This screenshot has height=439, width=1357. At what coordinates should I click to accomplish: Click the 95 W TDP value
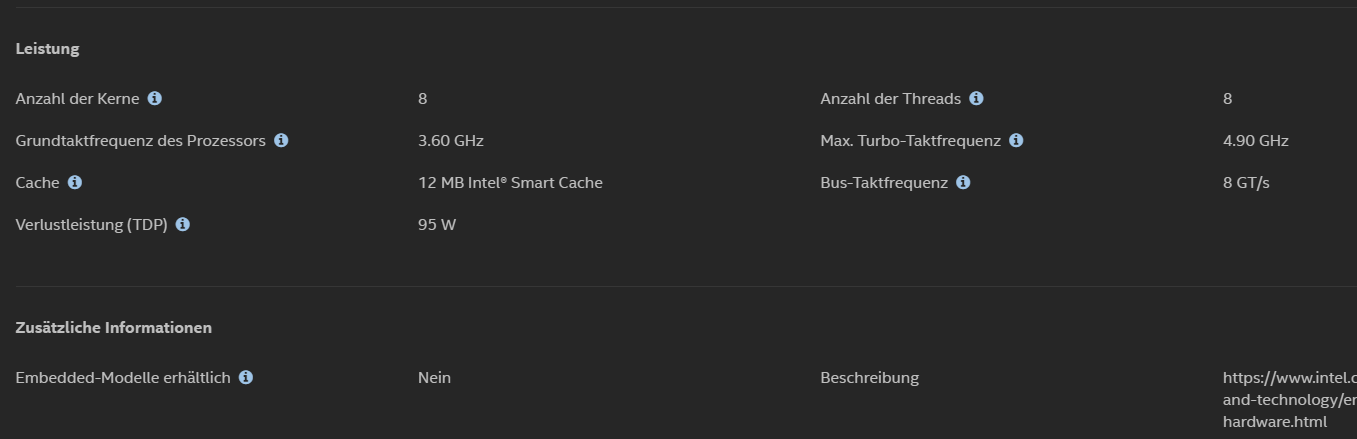coord(437,224)
